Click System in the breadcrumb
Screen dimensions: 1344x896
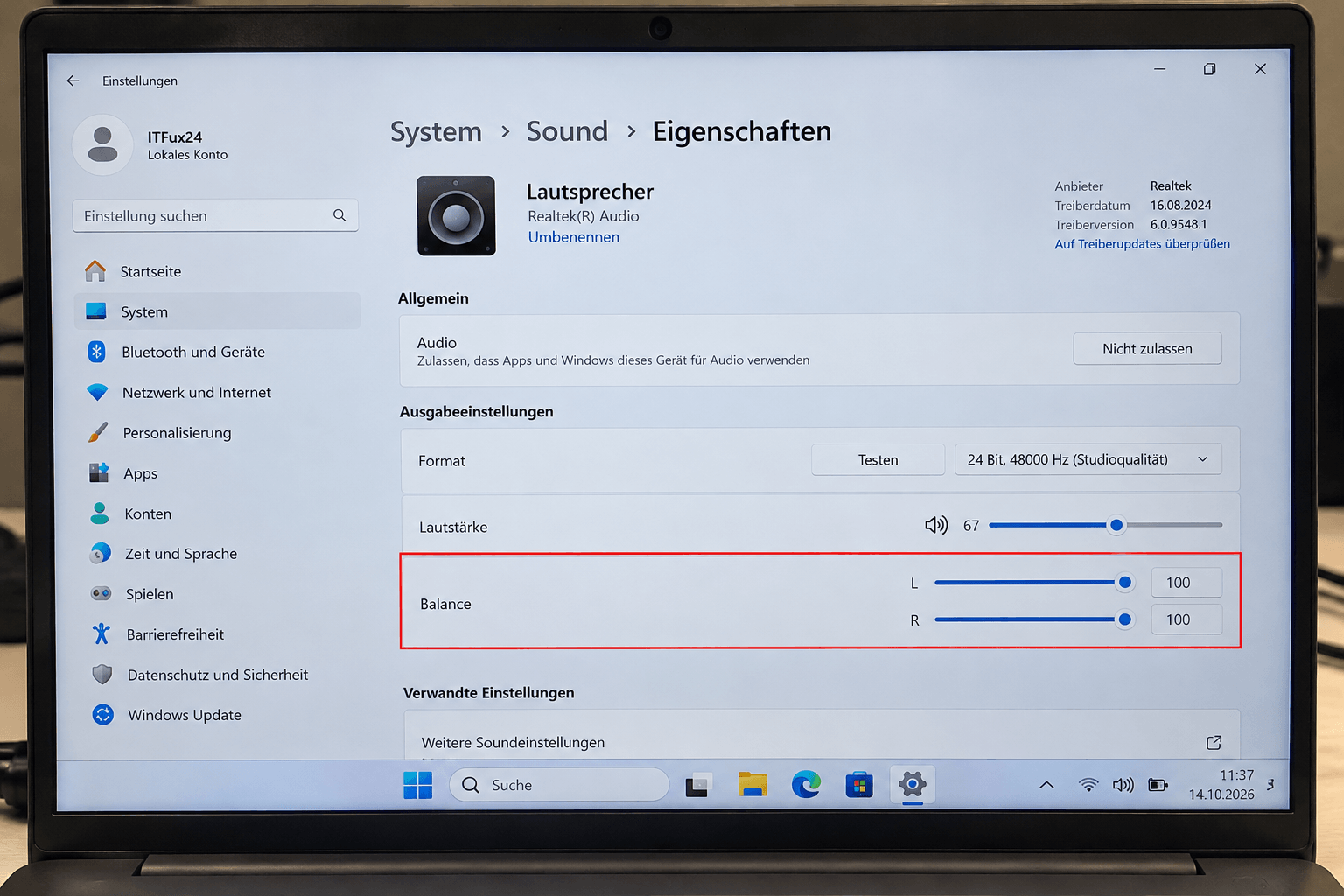pyautogui.click(x=436, y=131)
